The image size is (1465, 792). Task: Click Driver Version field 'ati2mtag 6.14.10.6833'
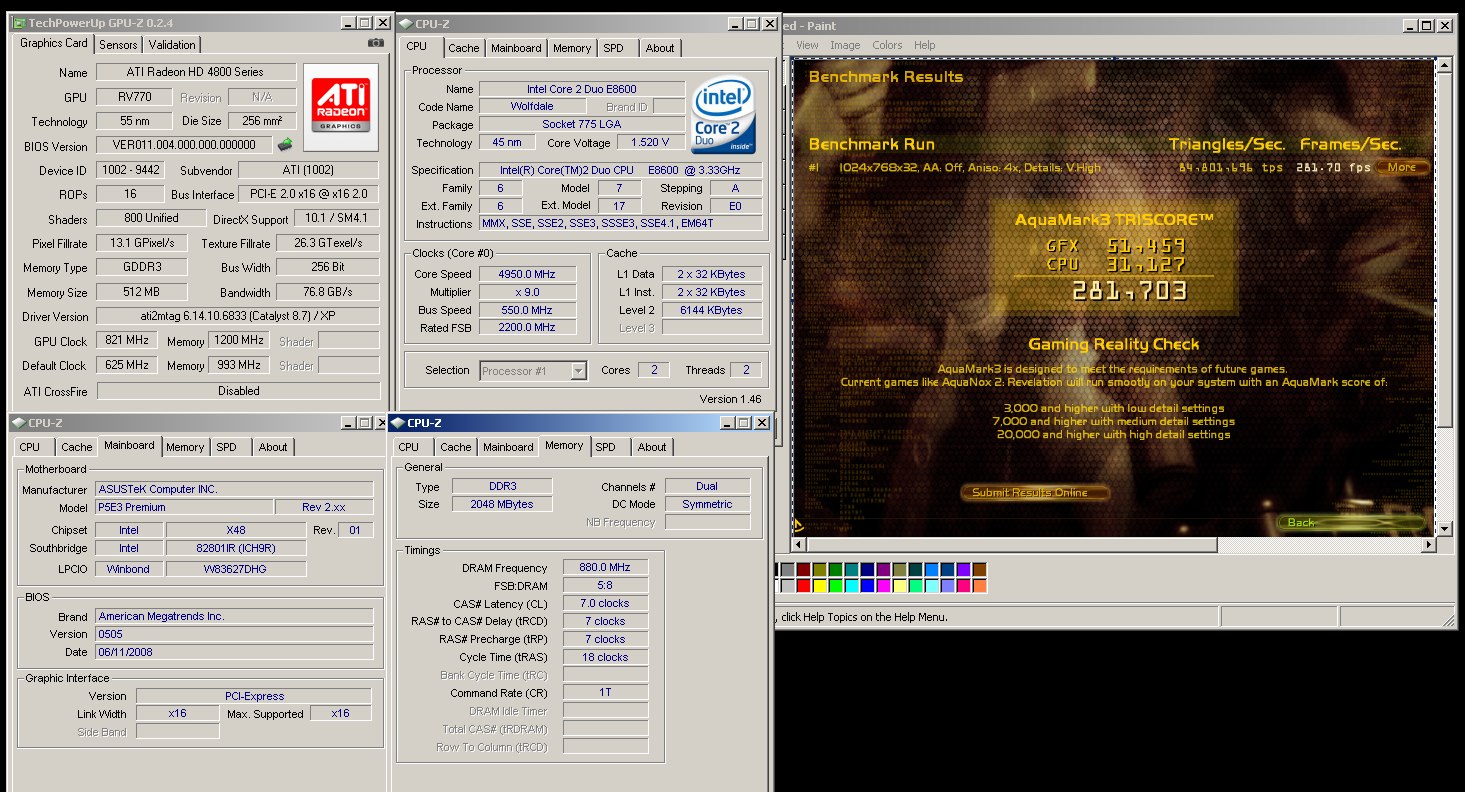click(x=238, y=316)
